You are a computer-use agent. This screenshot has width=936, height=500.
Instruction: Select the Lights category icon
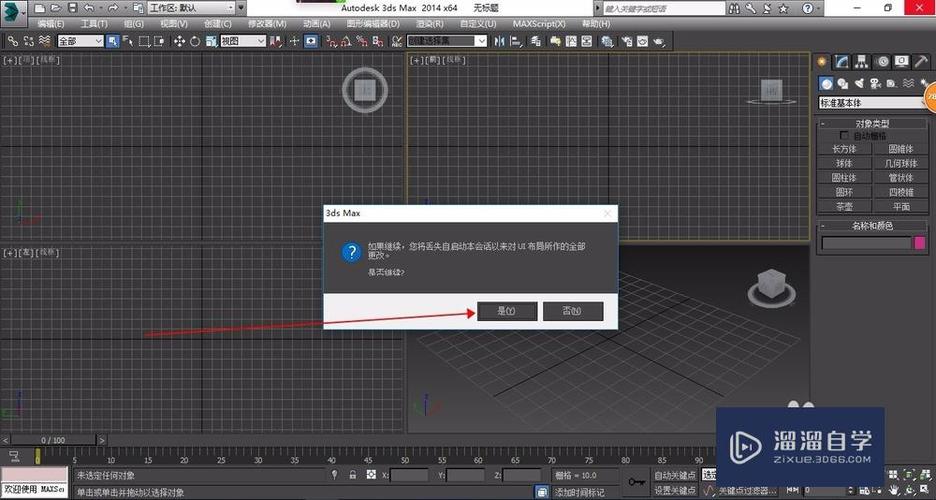859,84
